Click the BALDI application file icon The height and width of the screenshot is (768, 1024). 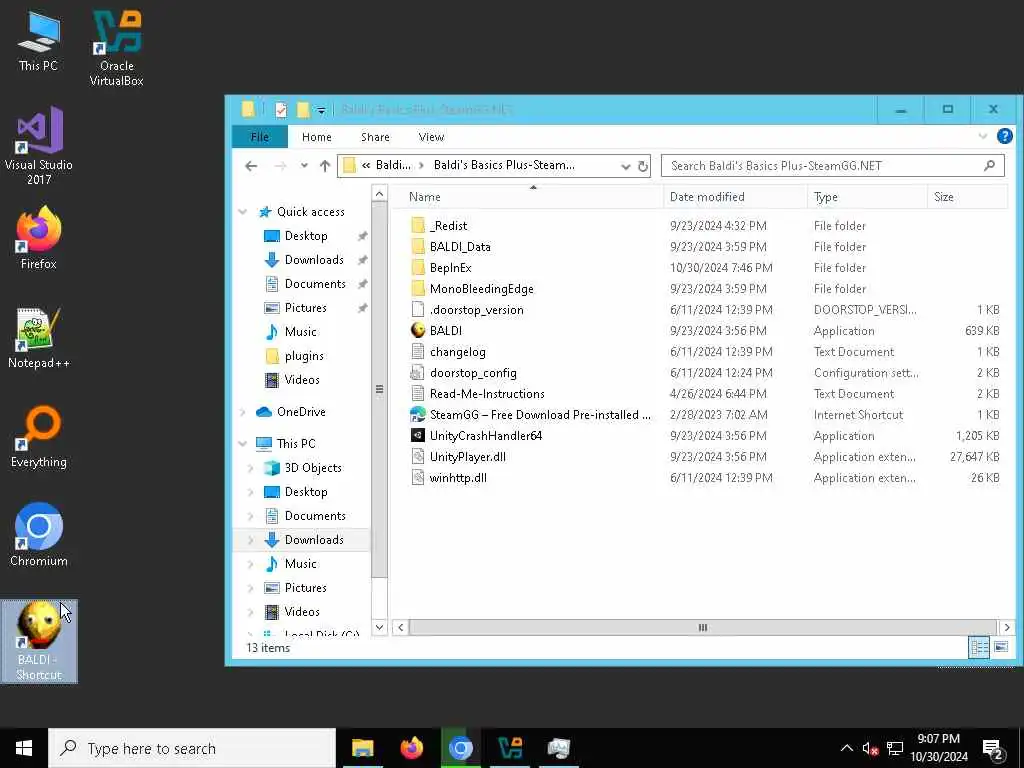(x=418, y=330)
